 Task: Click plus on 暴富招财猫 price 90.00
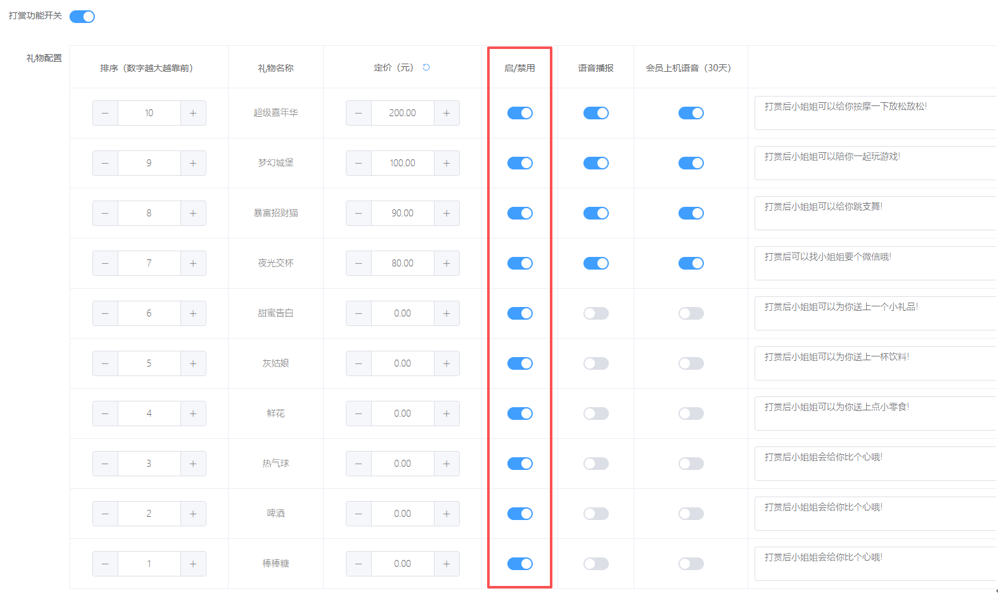point(447,213)
